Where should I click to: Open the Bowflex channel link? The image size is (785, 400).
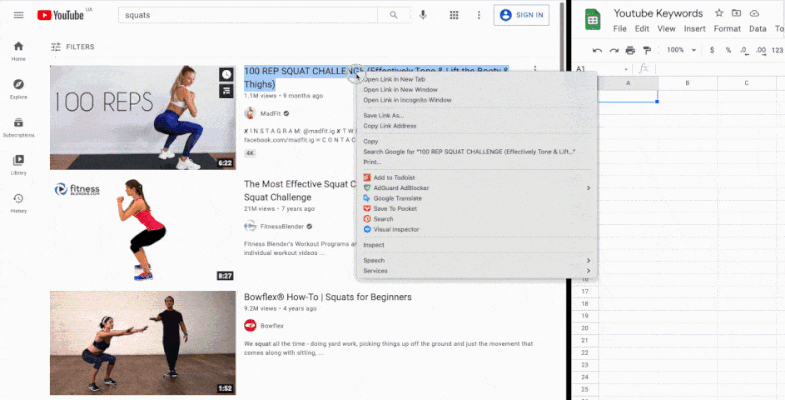tap(272, 325)
